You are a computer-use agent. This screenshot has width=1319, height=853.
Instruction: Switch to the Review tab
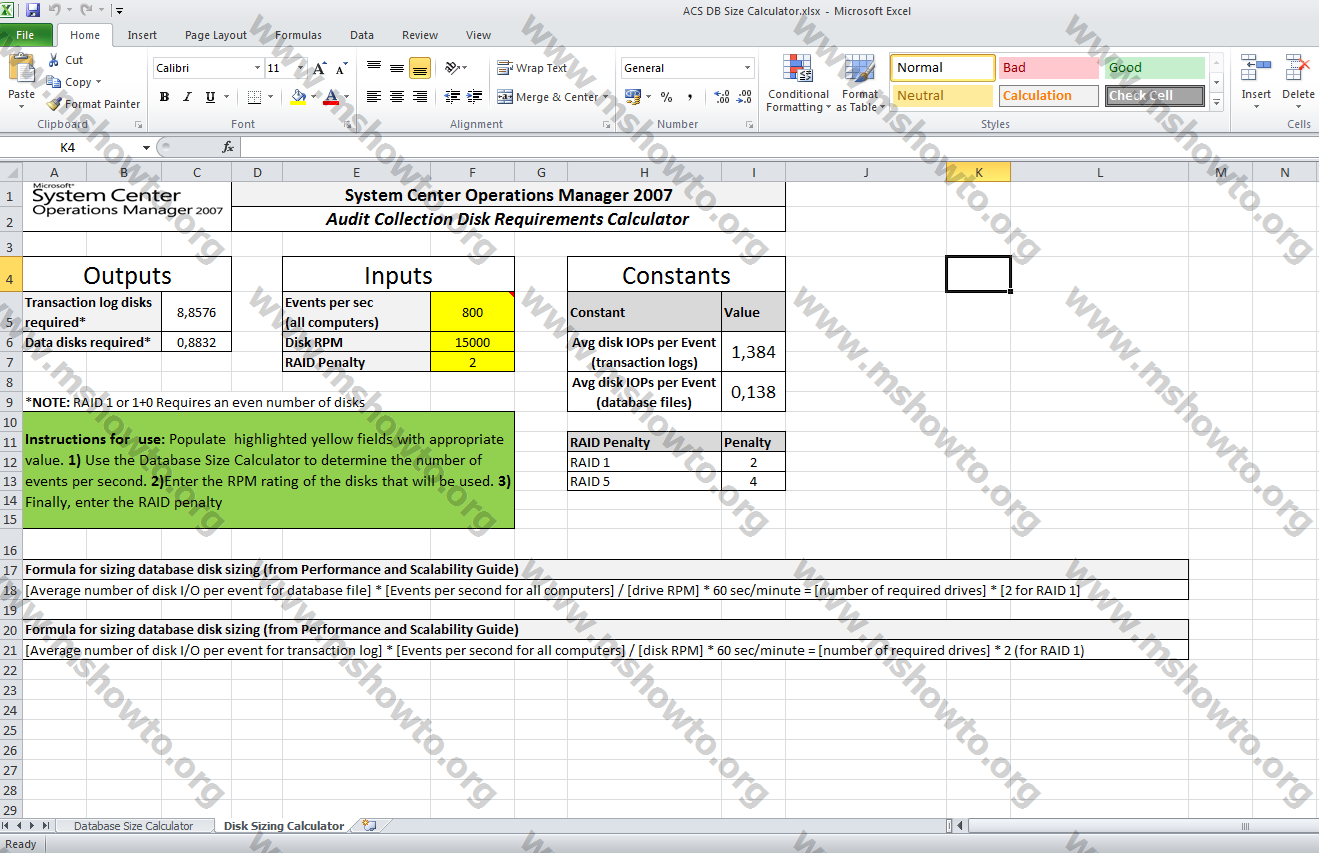420,35
